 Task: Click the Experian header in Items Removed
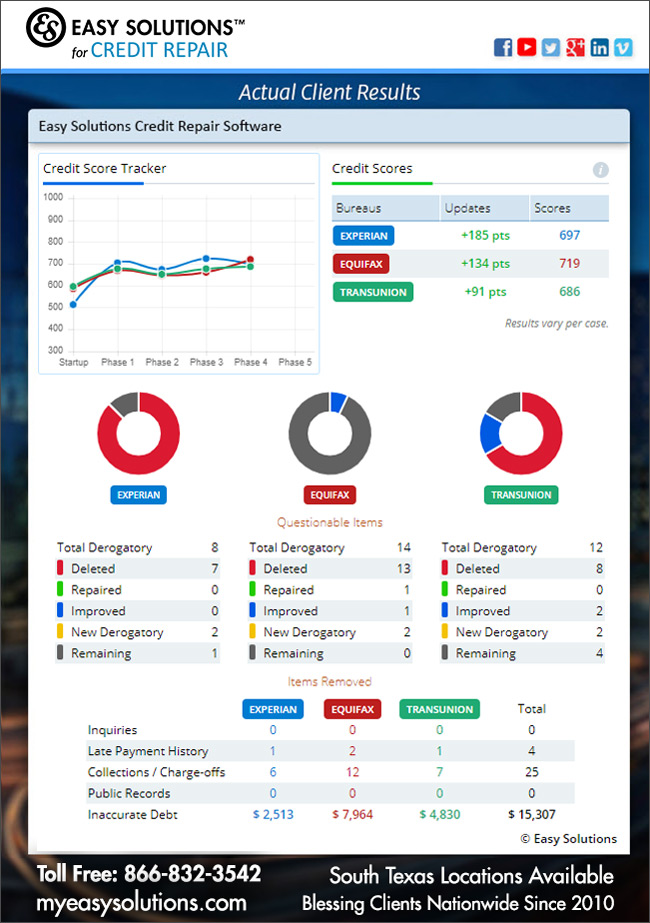tap(273, 709)
